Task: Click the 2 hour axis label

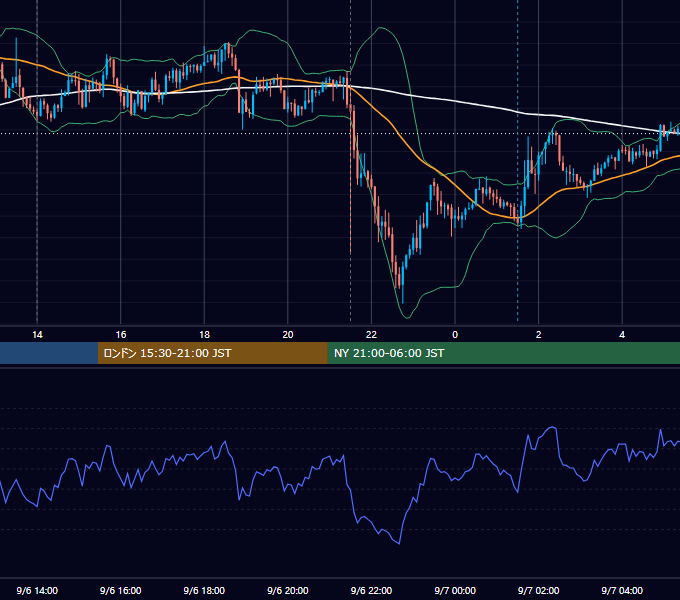Action: tap(538, 335)
